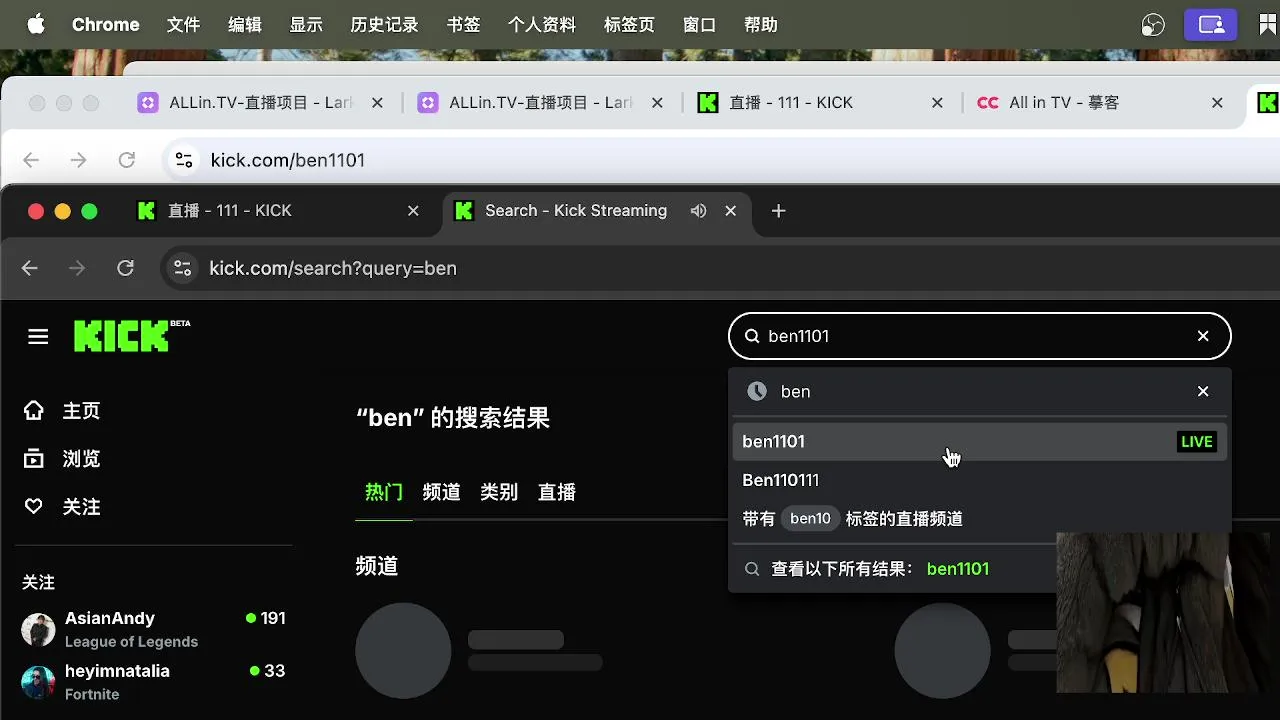Viewport: 1280px width, 720px height.
Task: Open AsianAndy followed channel
Action: [x=154, y=629]
